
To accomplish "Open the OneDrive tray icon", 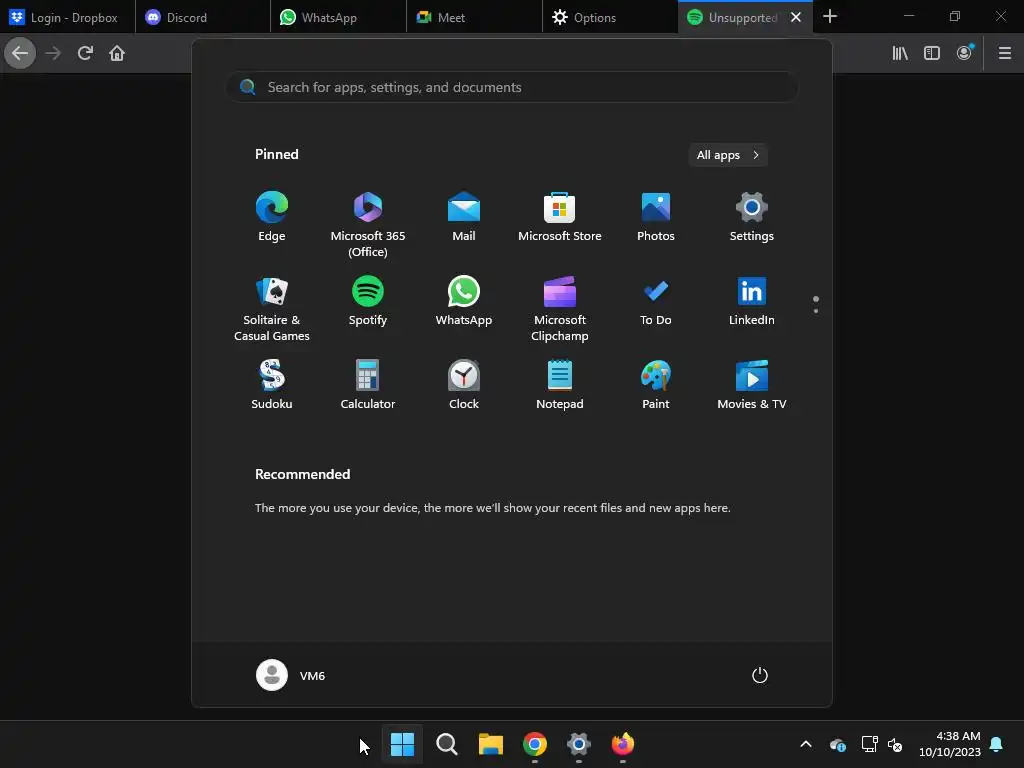I will click(x=838, y=744).
